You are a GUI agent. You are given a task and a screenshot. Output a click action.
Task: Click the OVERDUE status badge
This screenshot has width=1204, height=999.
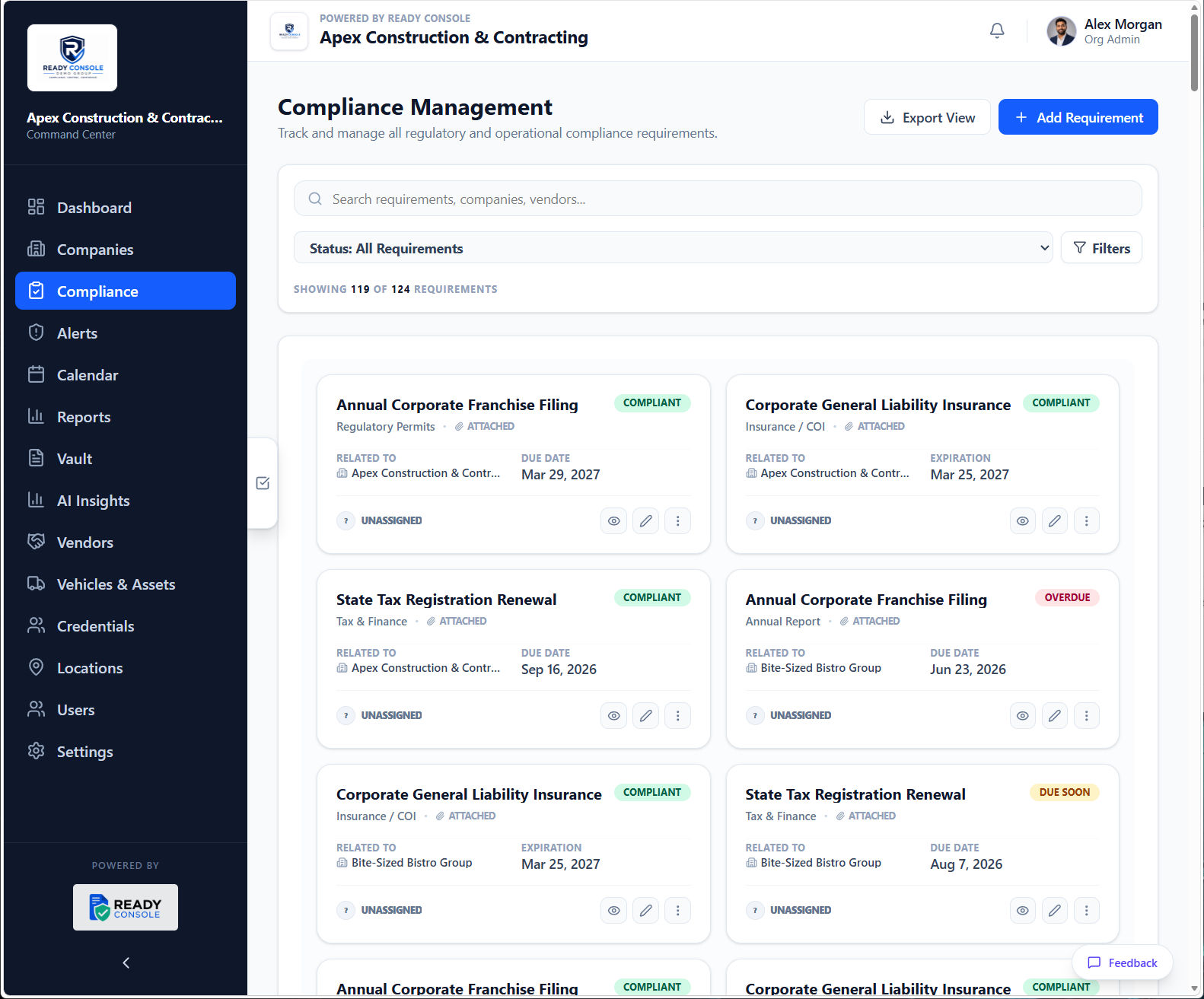(x=1067, y=597)
